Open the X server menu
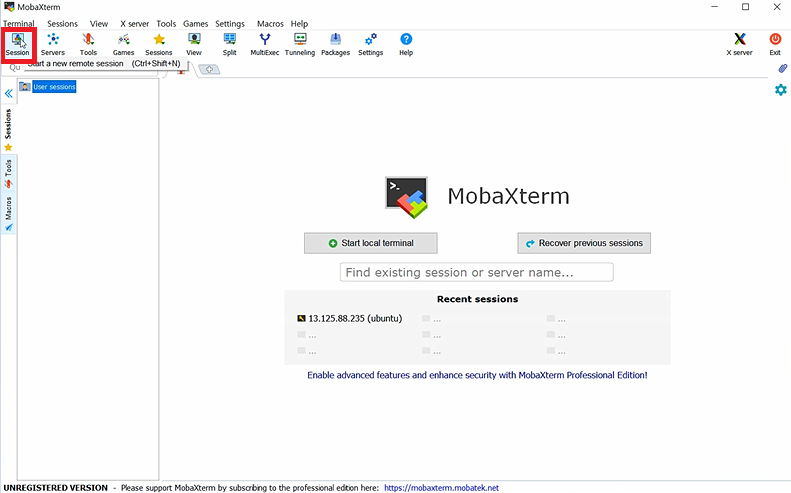This screenshot has height=493, width=791. click(x=134, y=24)
